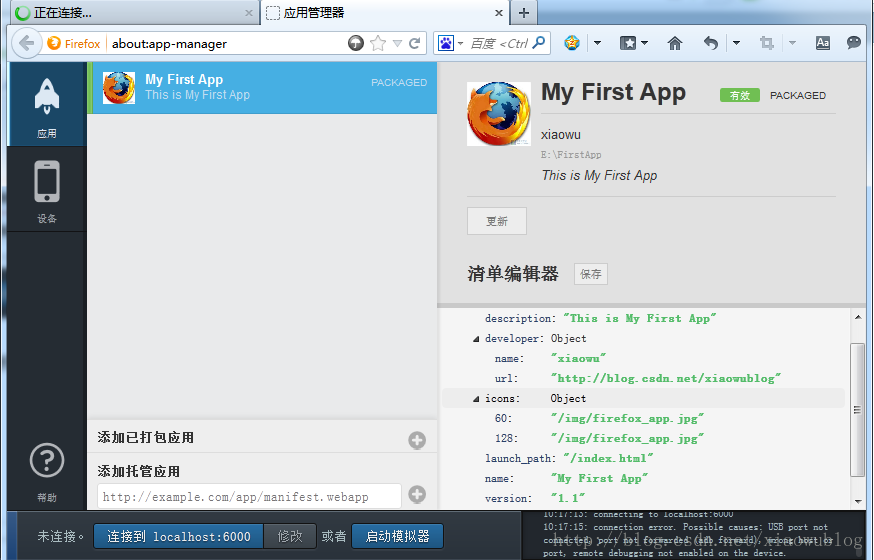Go to the Home page icon

(674, 43)
